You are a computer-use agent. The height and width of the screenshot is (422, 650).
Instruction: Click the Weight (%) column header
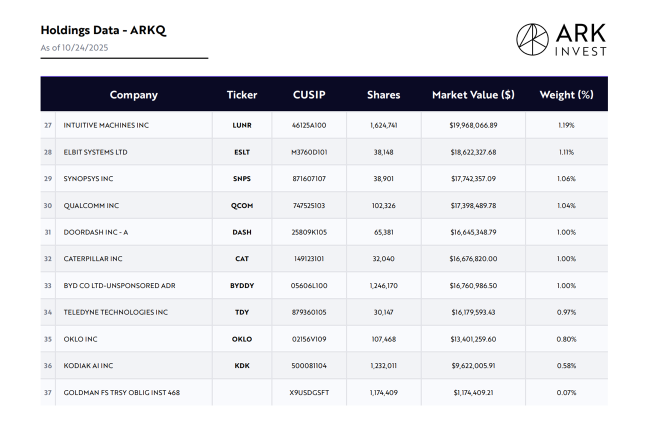[566, 95]
